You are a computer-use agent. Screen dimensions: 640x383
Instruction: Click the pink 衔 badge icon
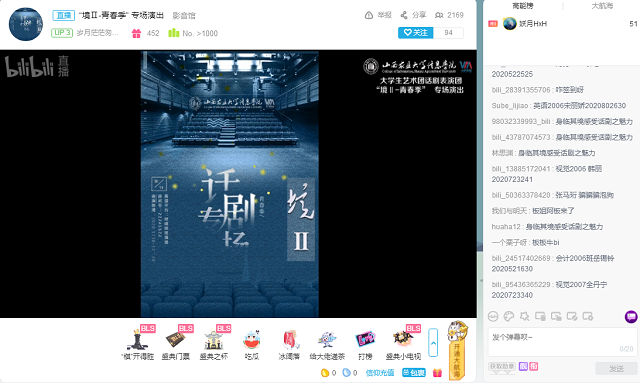point(533,366)
